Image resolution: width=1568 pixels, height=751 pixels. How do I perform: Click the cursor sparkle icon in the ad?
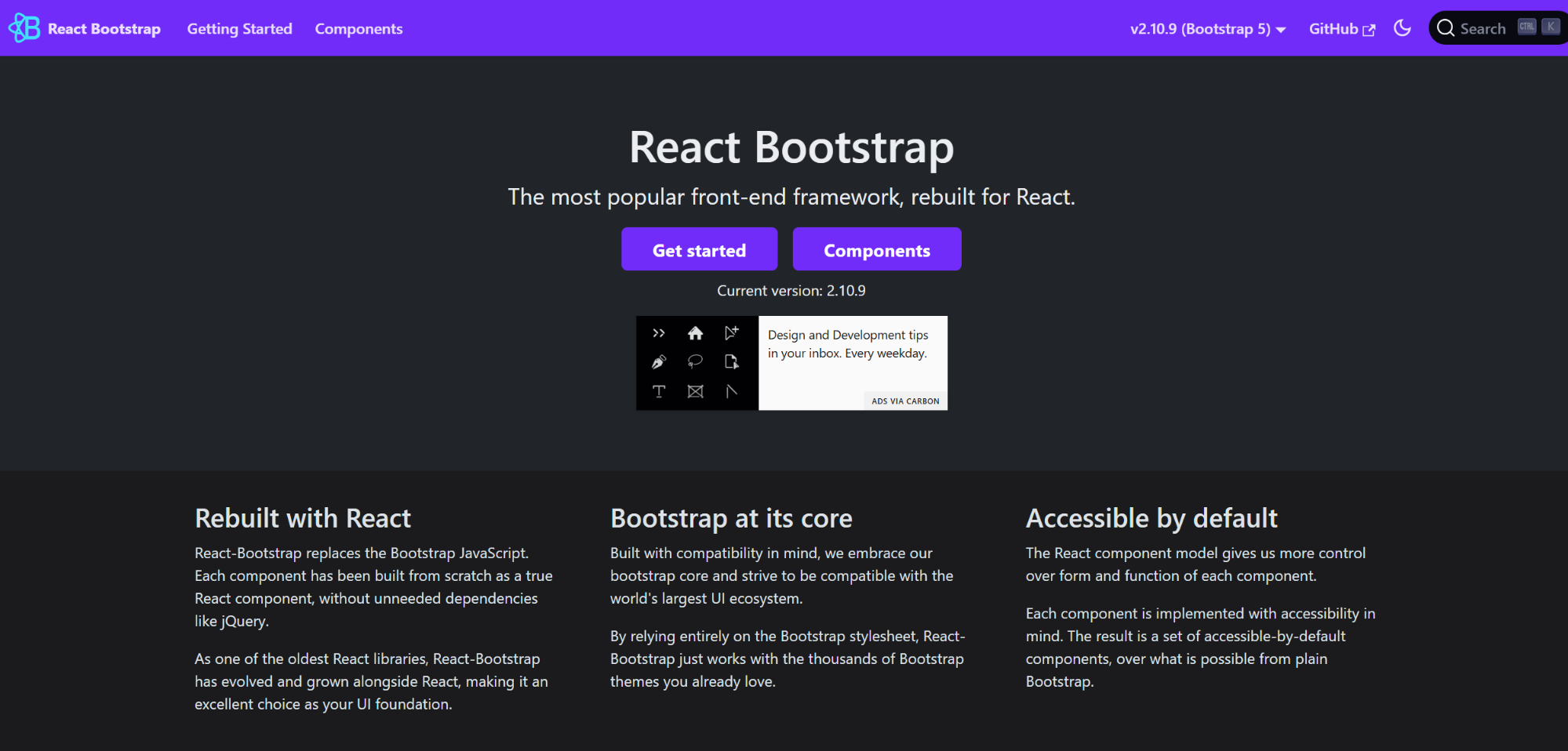click(x=731, y=333)
